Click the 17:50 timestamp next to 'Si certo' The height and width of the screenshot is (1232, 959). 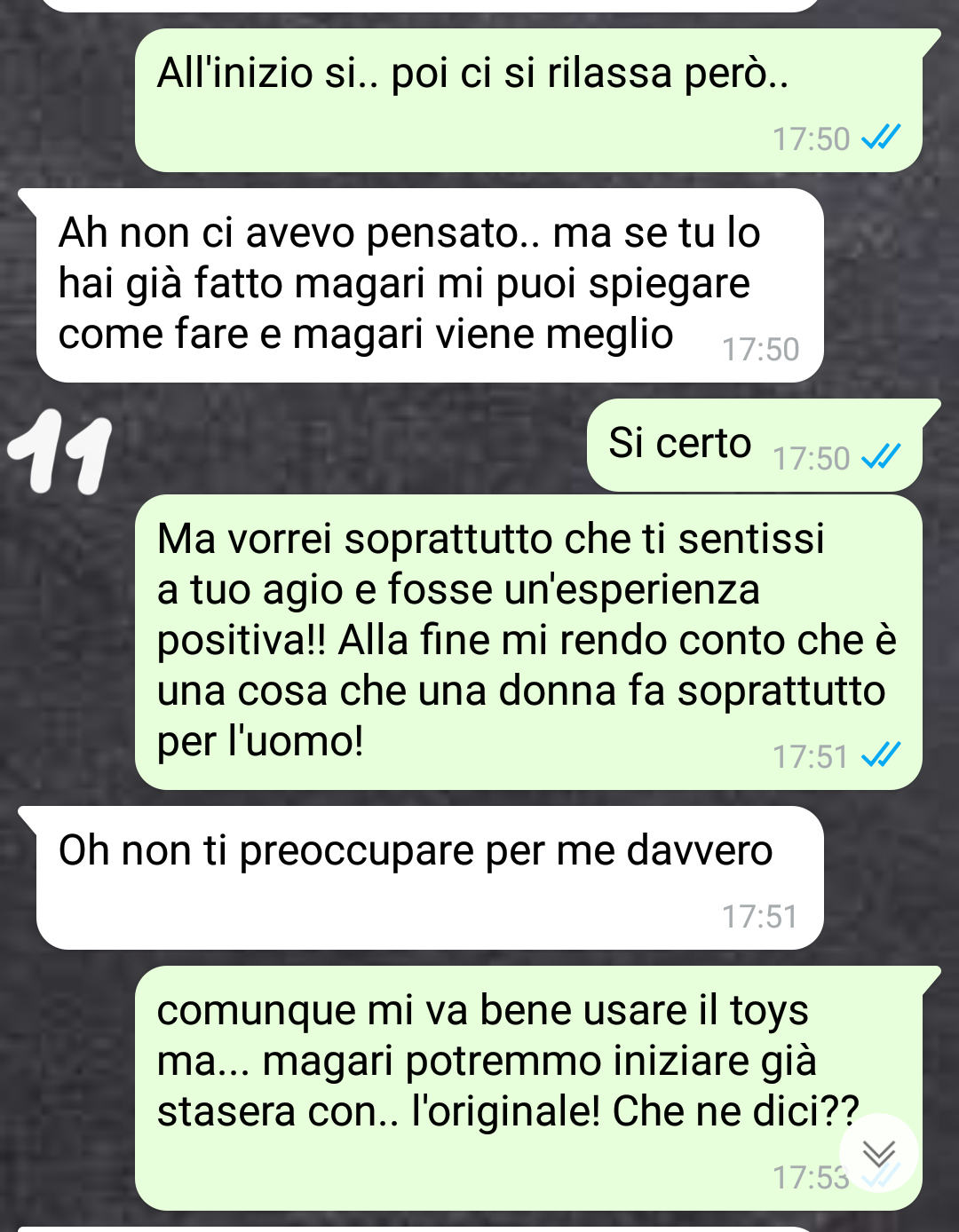(x=812, y=458)
